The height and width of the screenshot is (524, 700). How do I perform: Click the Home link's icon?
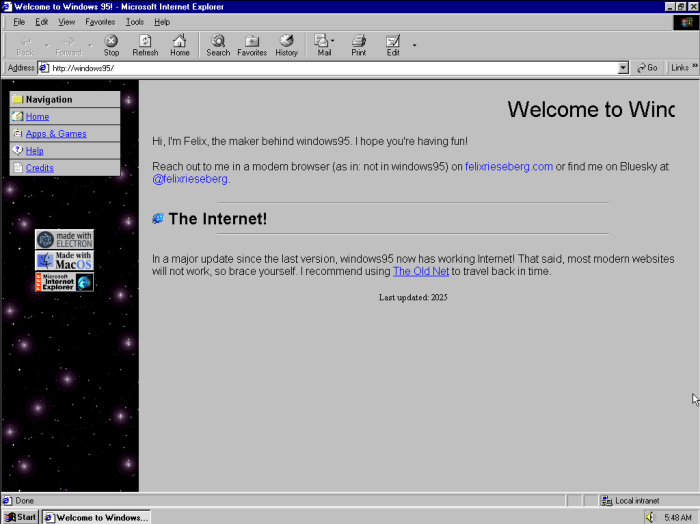tap(17, 116)
